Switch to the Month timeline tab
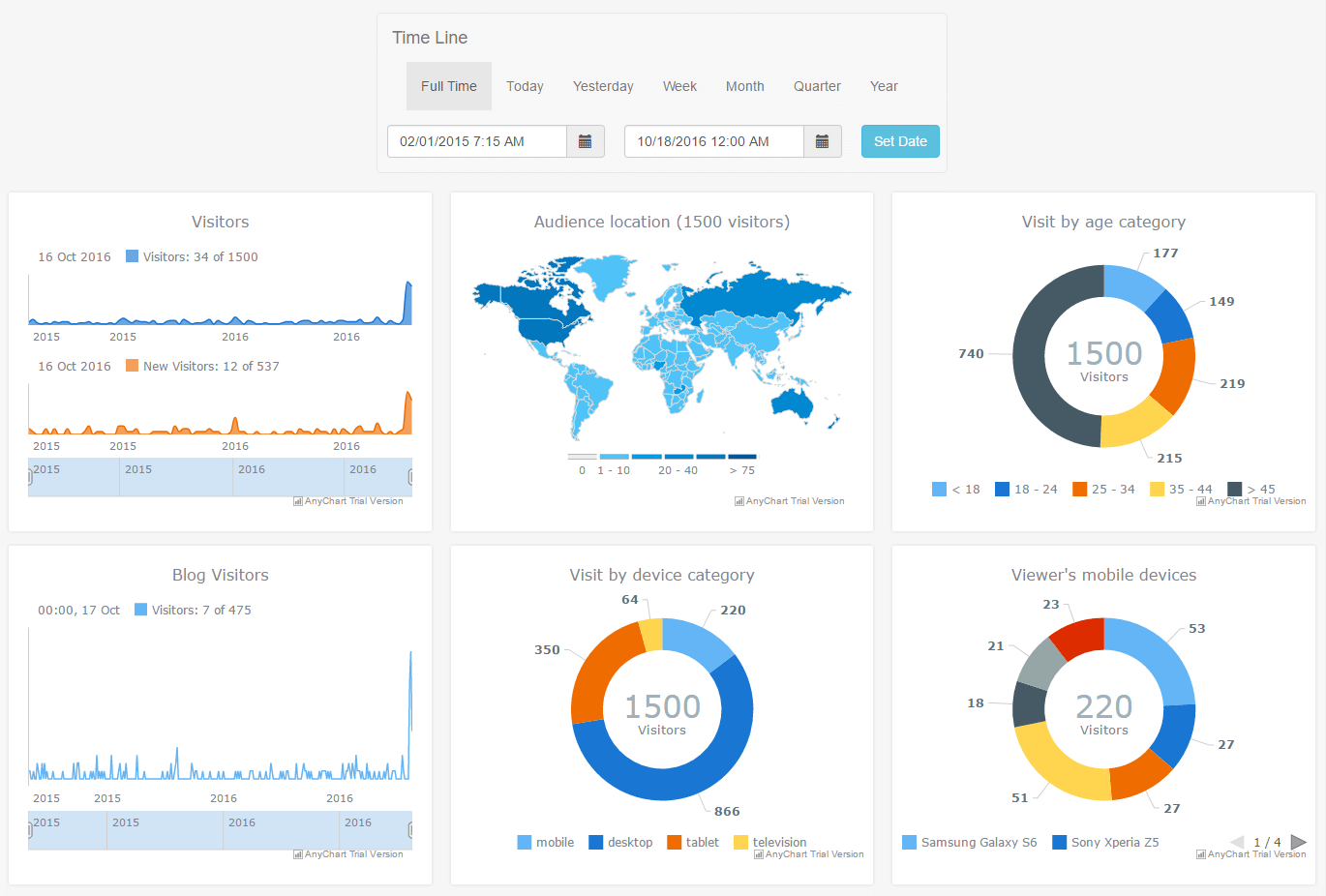 [744, 86]
